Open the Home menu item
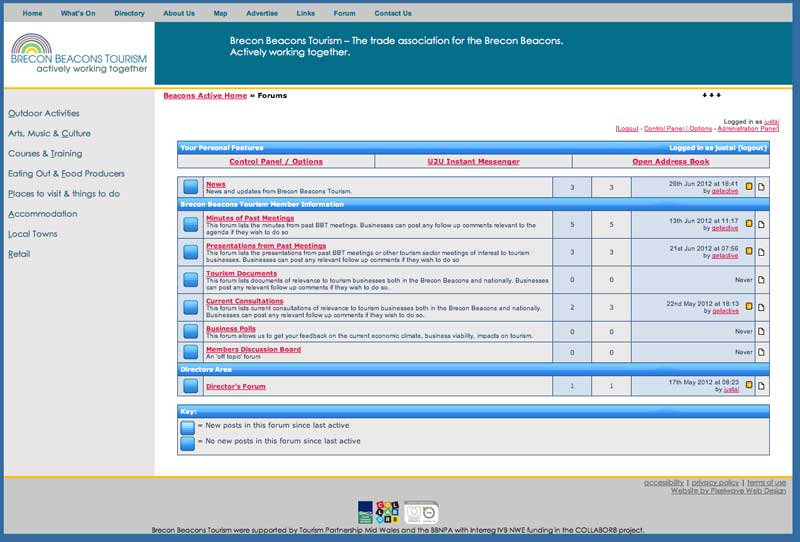The height and width of the screenshot is (542, 800). tap(32, 13)
